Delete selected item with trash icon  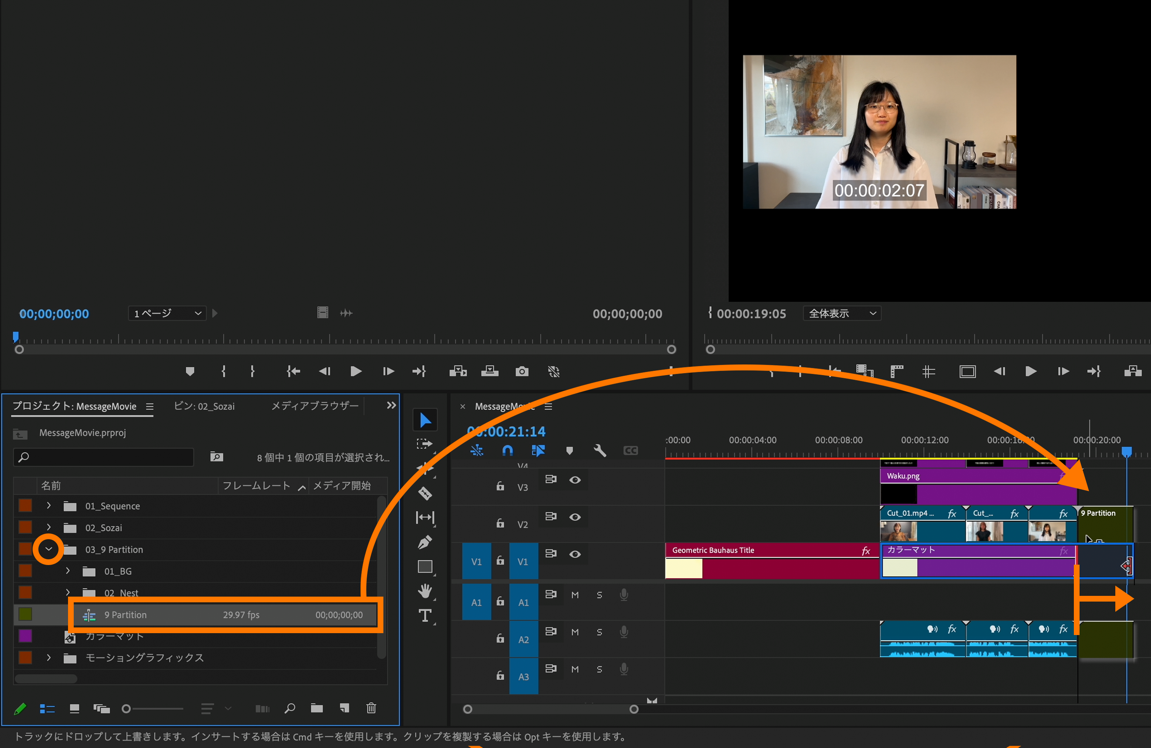click(x=371, y=708)
